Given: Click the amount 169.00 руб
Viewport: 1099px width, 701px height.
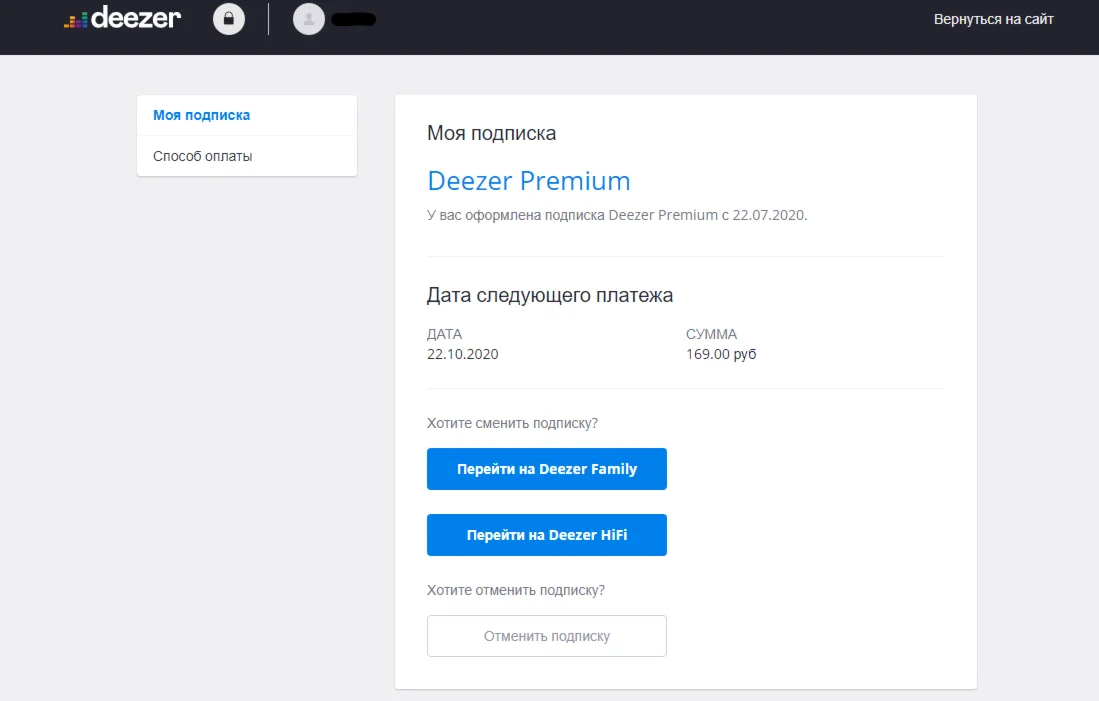Looking at the screenshot, I should [721, 354].
